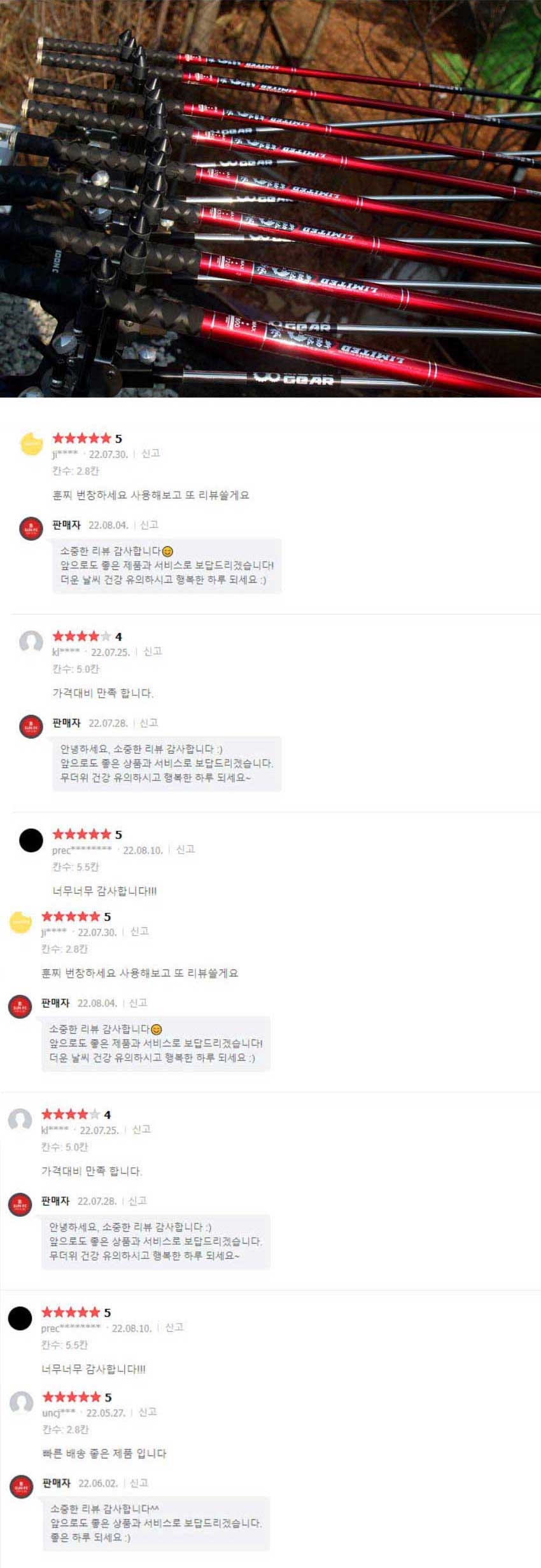Click seller logo icon on 22.06.02 reply

(x=21, y=1487)
